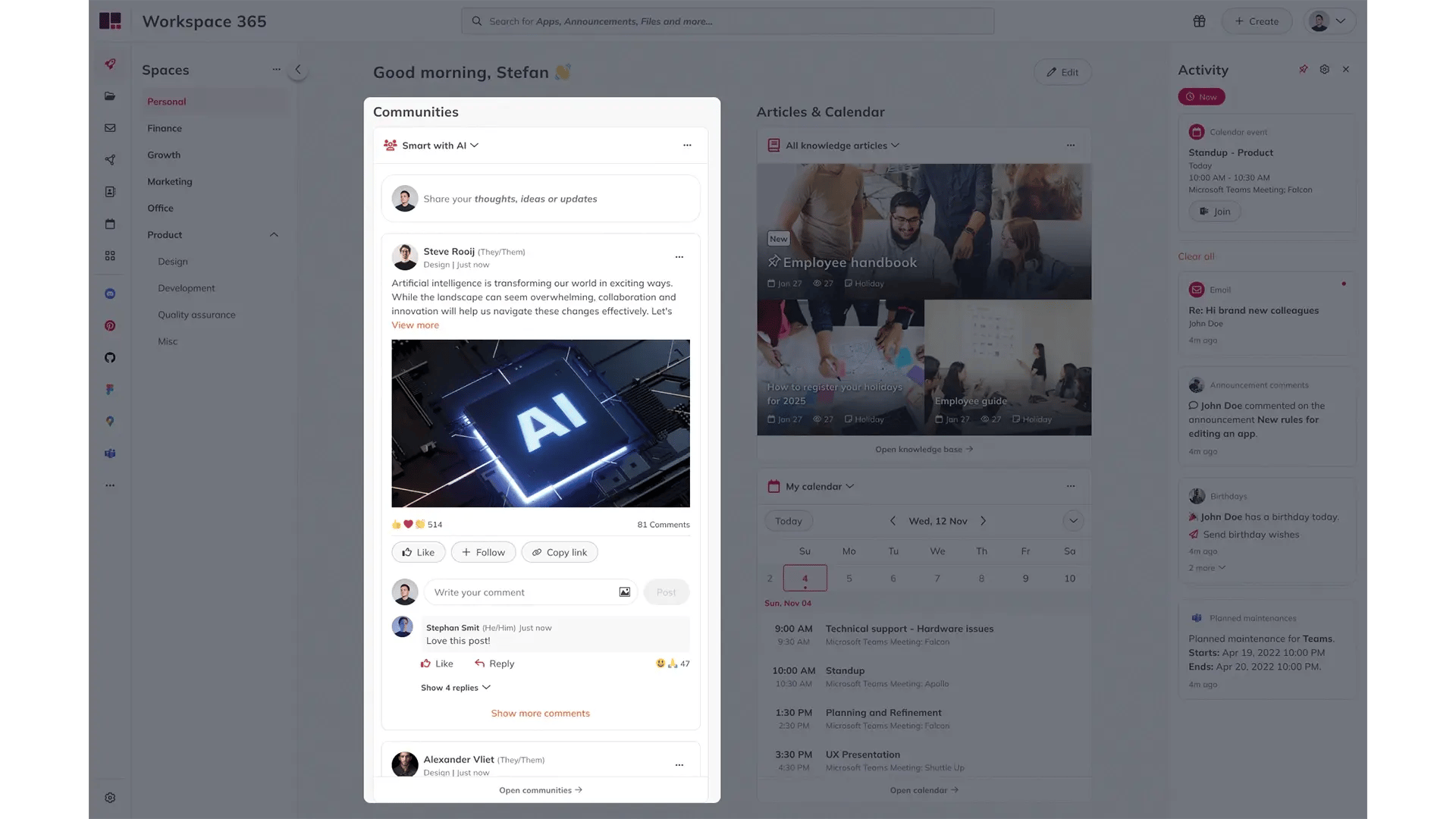This screenshot has width=1456, height=819.
Task: Pin the Activity panel
Action: click(1303, 69)
